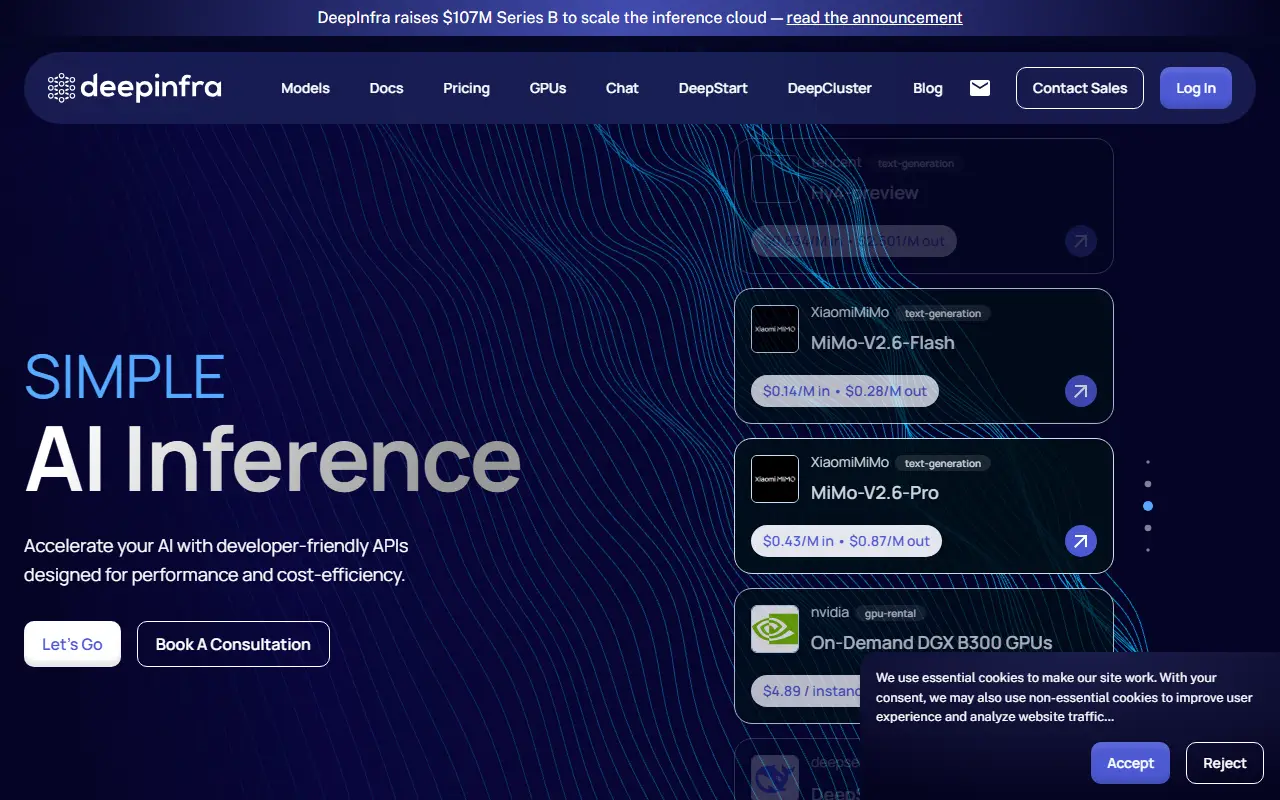The height and width of the screenshot is (800, 1280).
Task: Open the DeepCluster nav item
Action: pos(830,88)
